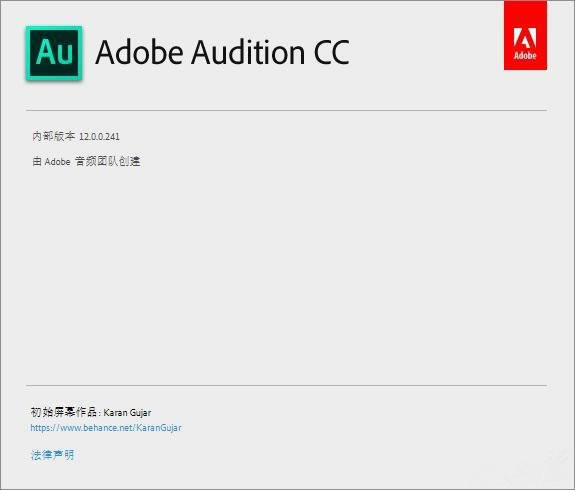This screenshot has height=490, width=575.
Task: Click the word Adobe in the title
Action: coord(139,52)
